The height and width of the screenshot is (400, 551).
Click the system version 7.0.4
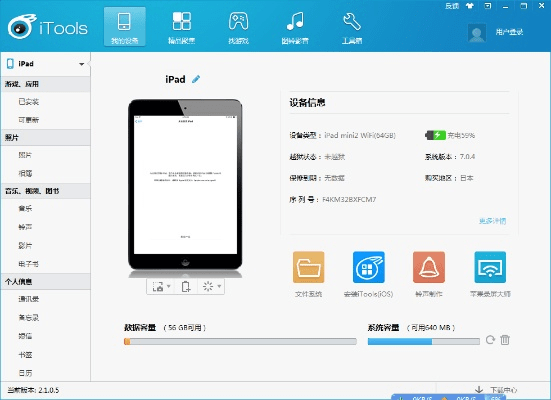(x=467, y=157)
